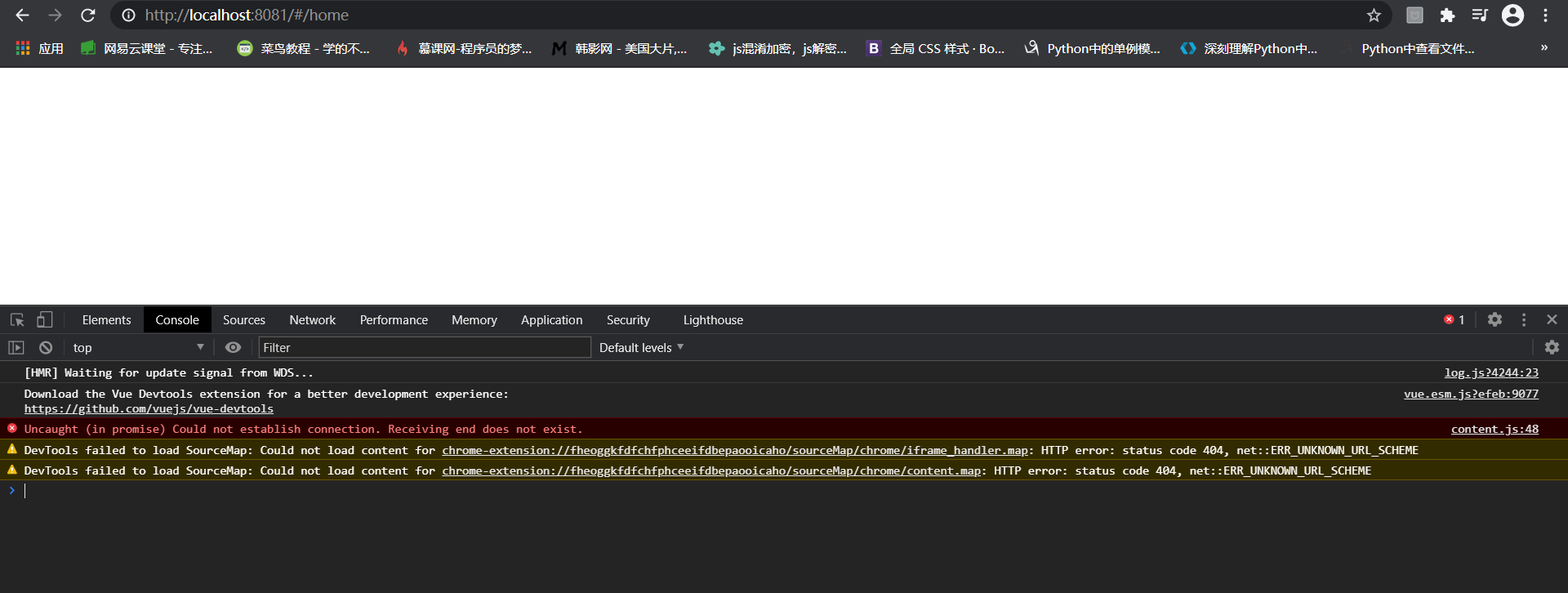Open the Python中查看文件 bookmark
1568x593 pixels.
click(x=1407, y=48)
